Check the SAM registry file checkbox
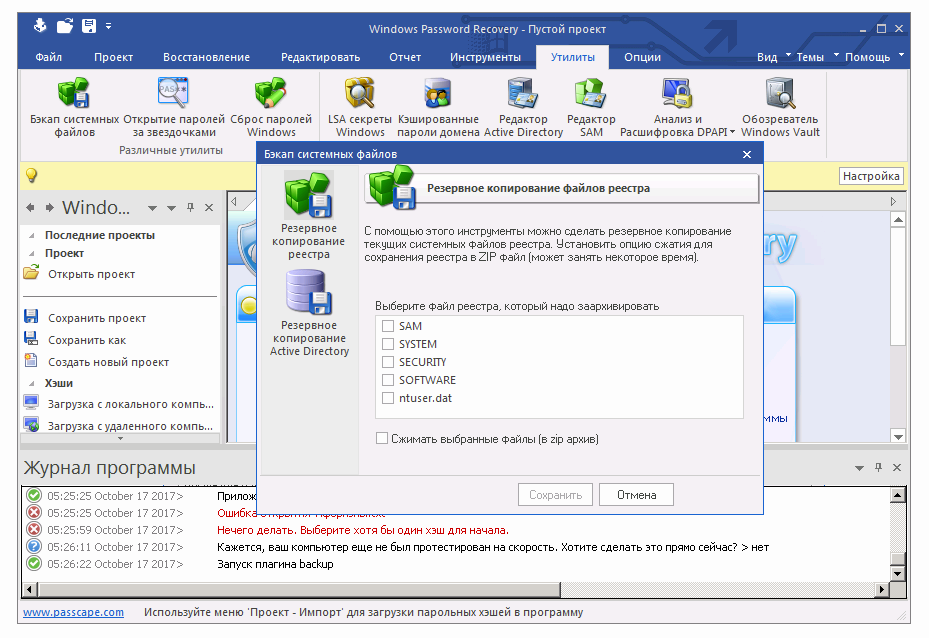This screenshot has height=638, width=929. click(x=385, y=325)
